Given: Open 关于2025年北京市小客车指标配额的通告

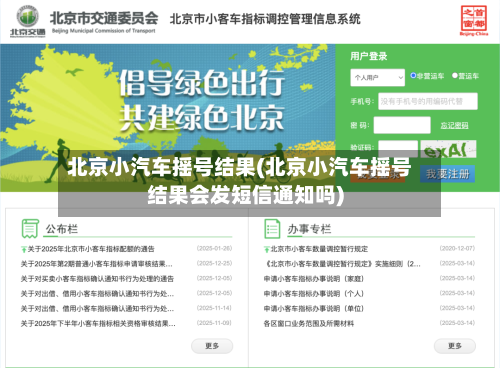Looking at the screenshot, I should [x=91, y=249].
